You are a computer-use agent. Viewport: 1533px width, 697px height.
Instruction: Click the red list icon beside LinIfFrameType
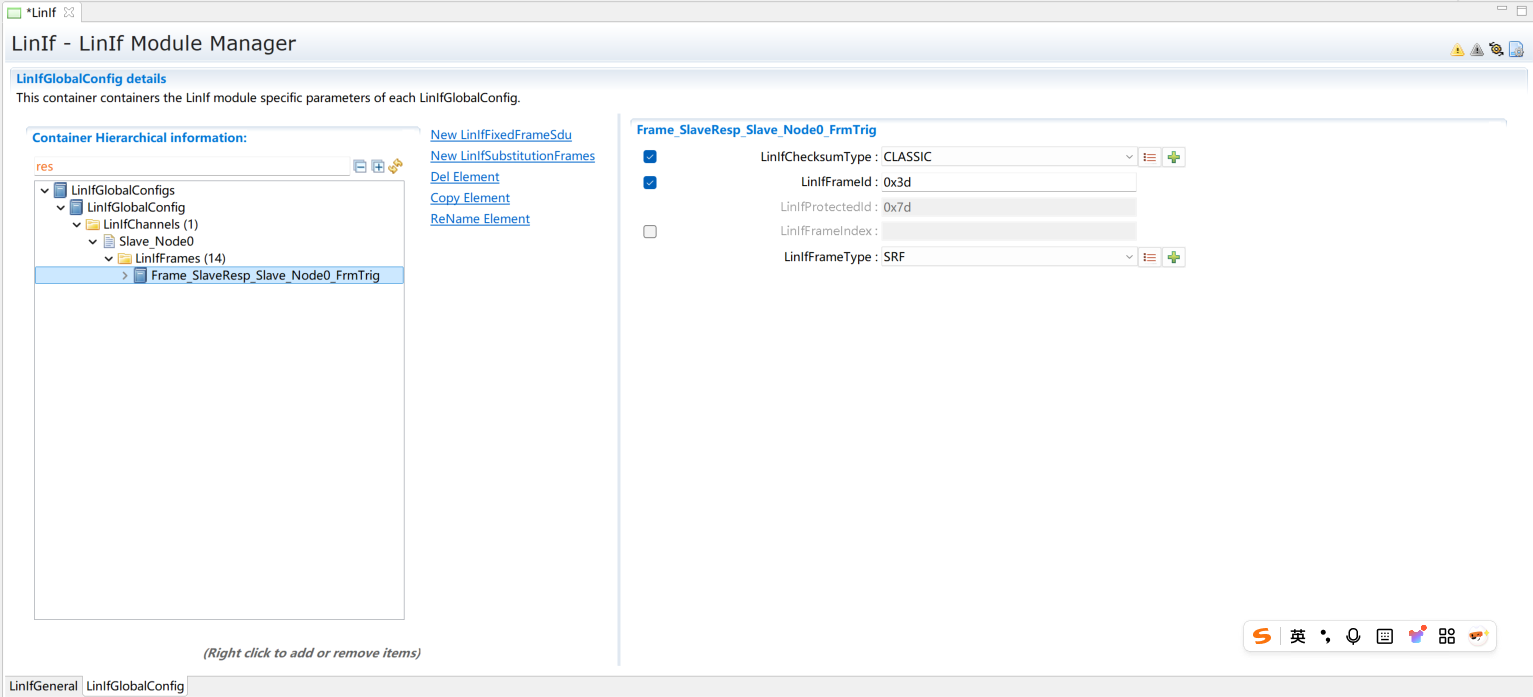[x=1150, y=257]
